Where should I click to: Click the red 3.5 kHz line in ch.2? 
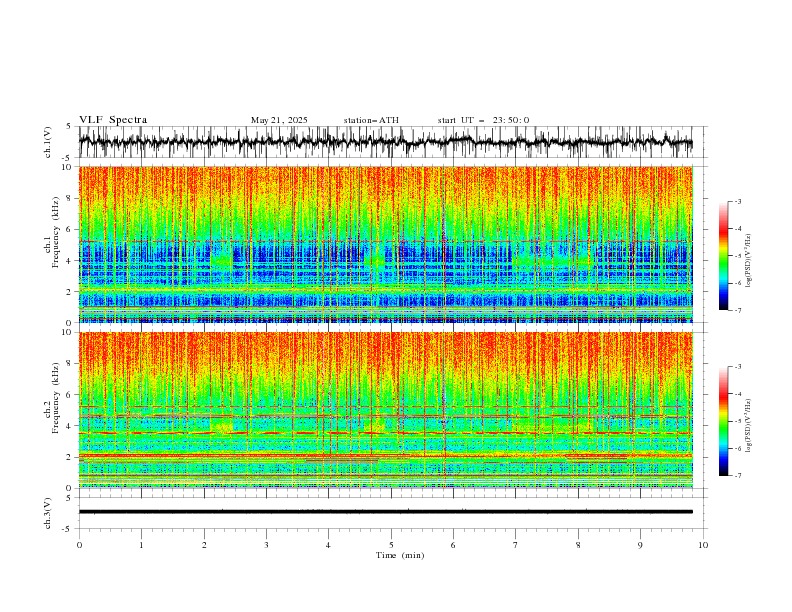click(x=385, y=433)
